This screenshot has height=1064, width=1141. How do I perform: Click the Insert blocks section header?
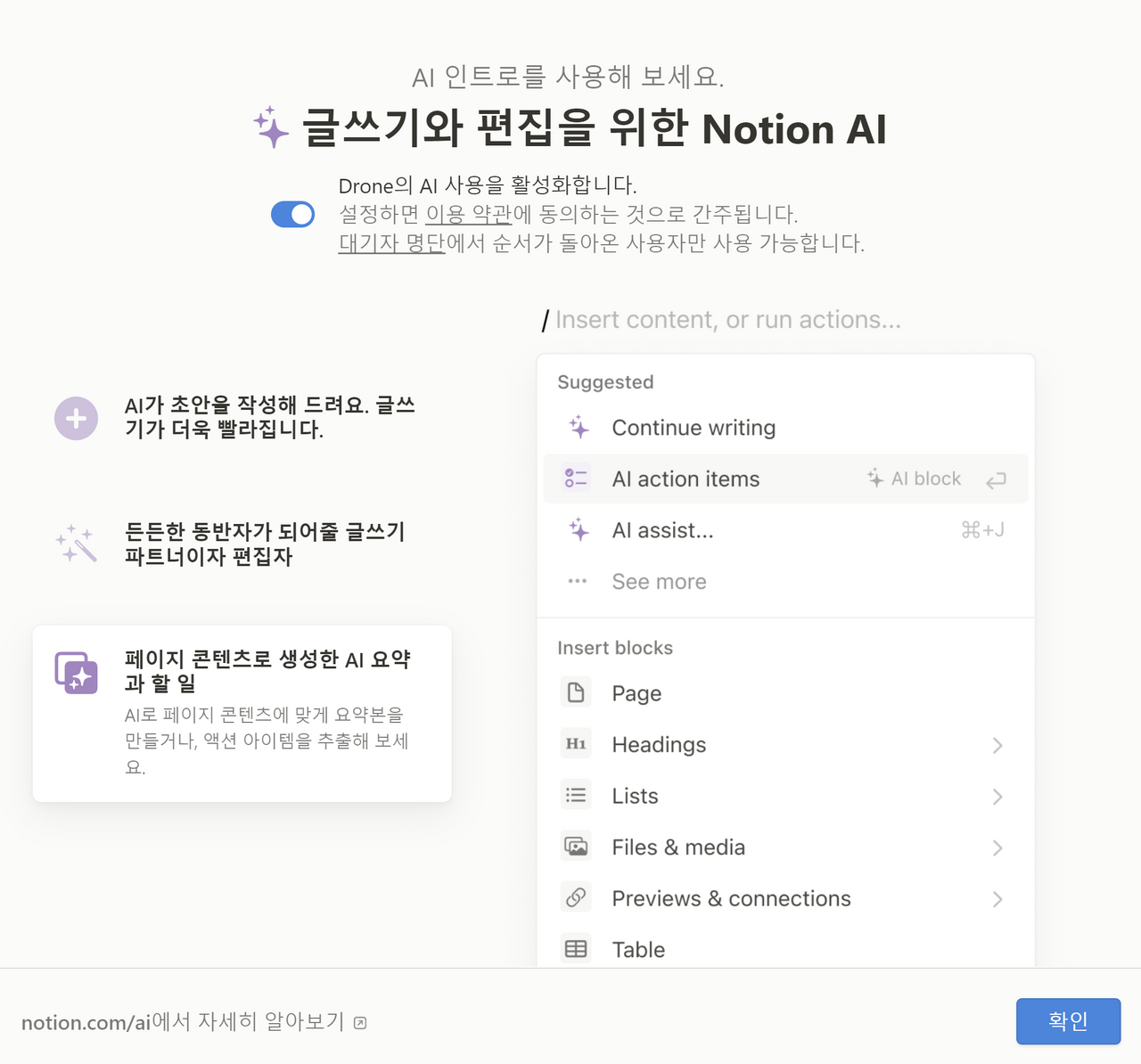[615, 648]
